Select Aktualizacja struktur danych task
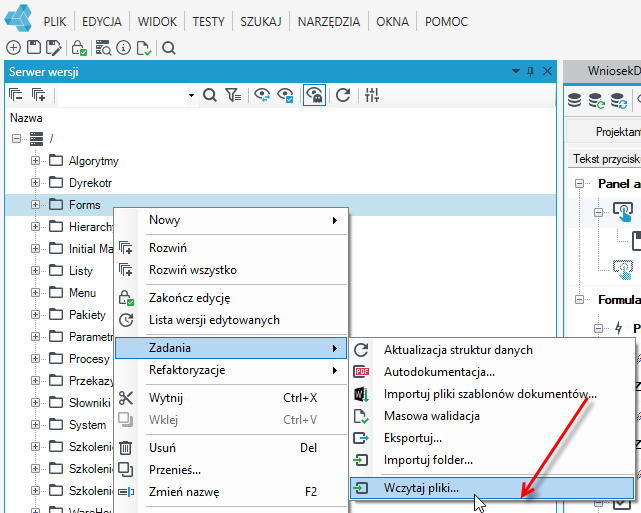Image resolution: width=641 pixels, height=513 pixels. pyautogui.click(x=492, y=350)
